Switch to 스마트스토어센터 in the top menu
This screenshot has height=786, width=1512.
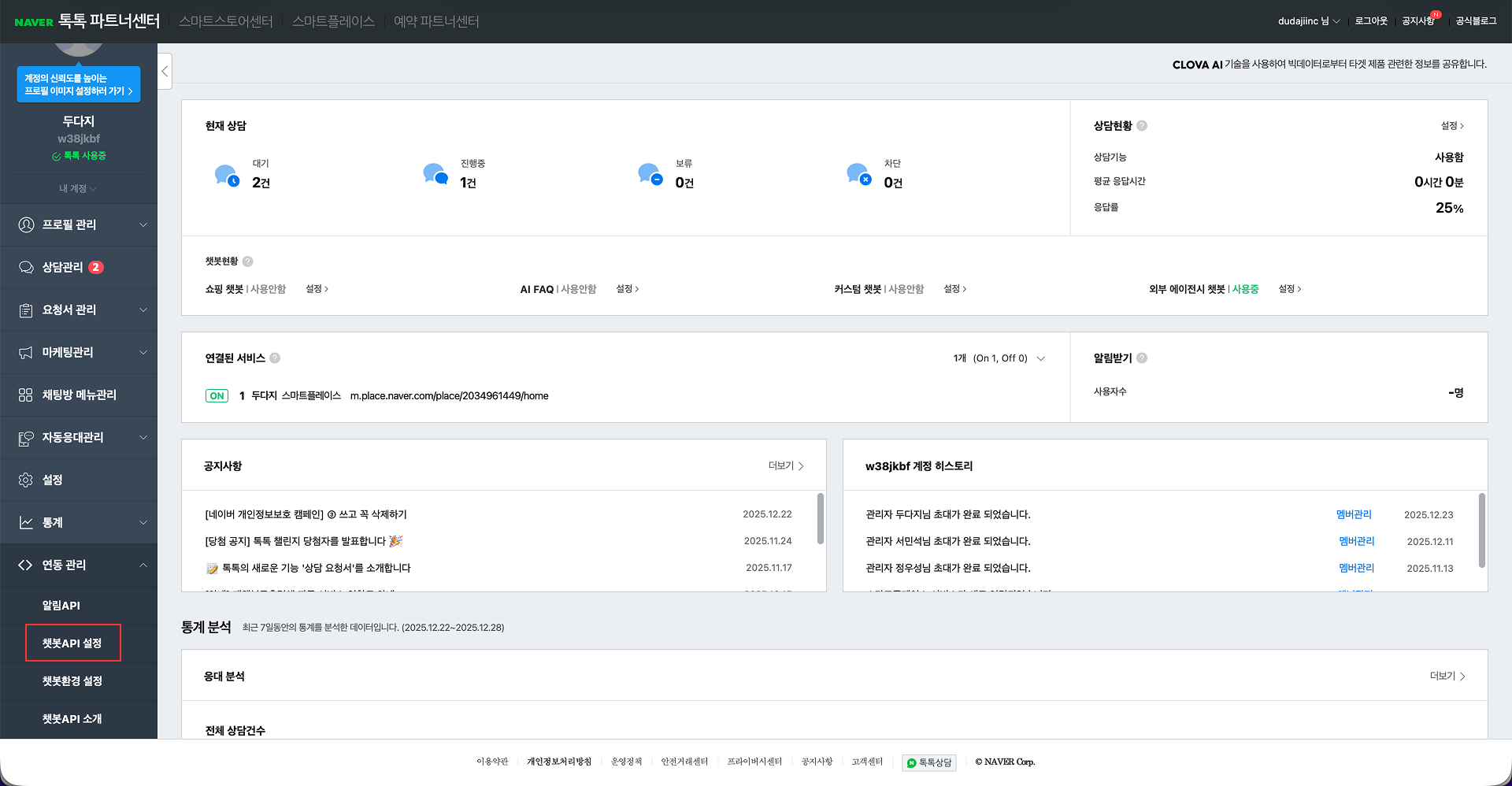point(225,21)
